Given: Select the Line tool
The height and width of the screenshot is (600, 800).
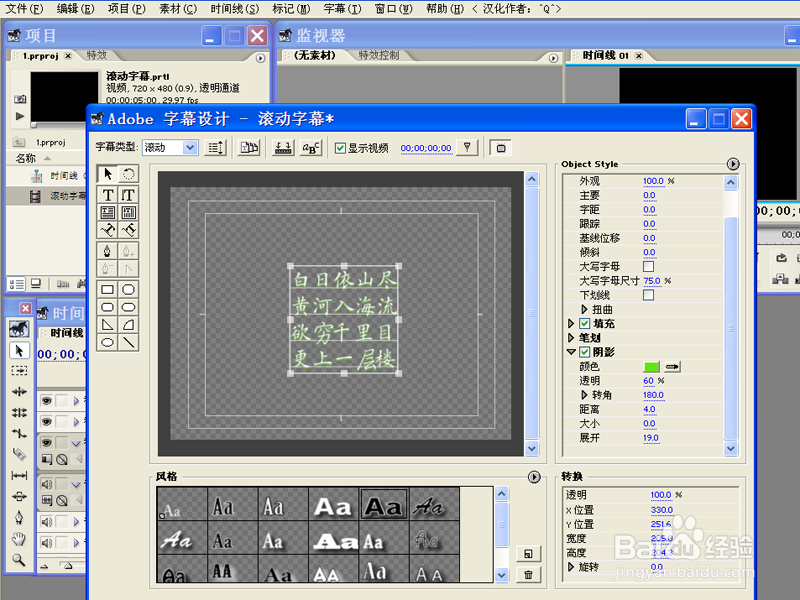Looking at the screenshot, I should tap(129, 342).
